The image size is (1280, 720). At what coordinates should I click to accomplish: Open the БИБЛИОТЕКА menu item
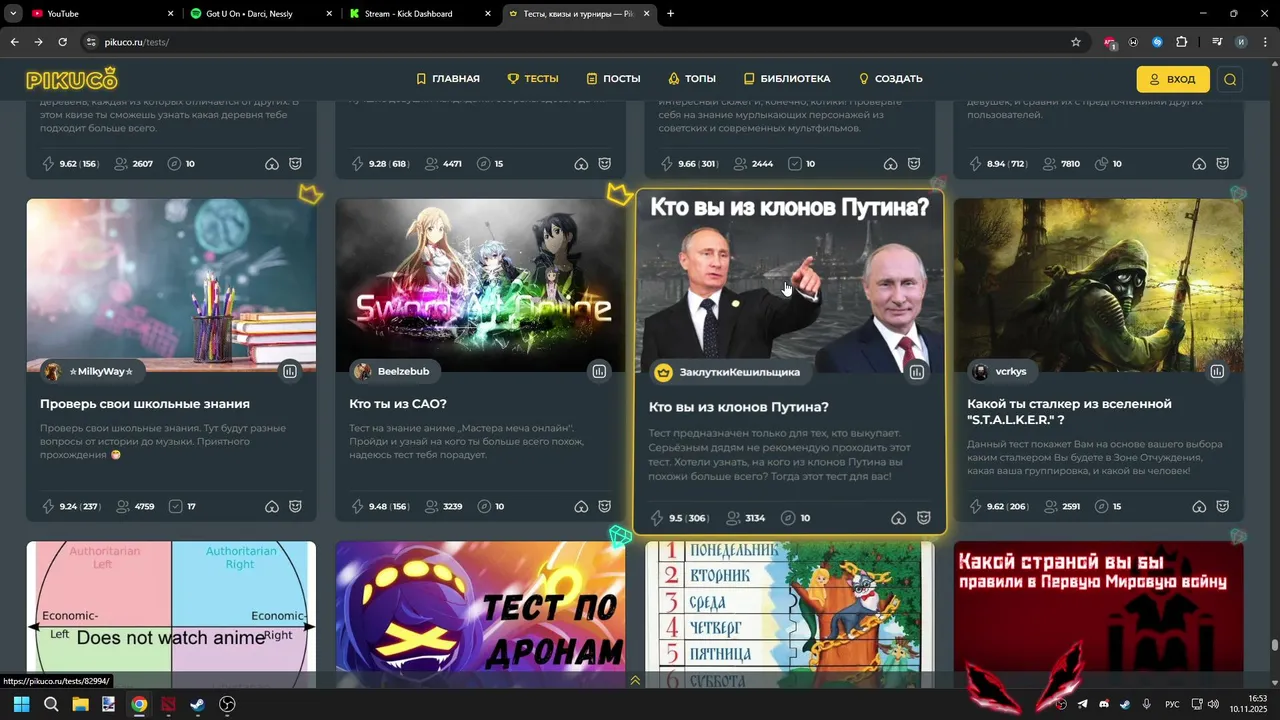pyautogui.click(x=786, y=79)
